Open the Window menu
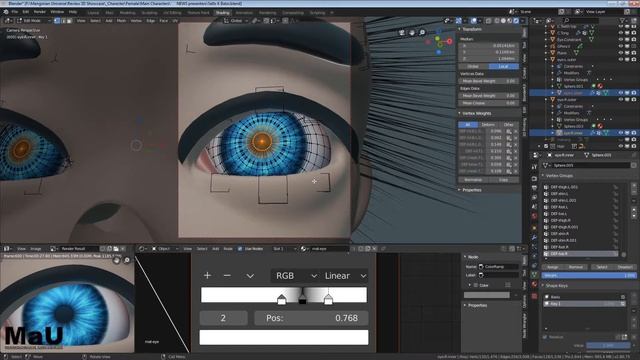Screen dimensions: 640x360 57,12
